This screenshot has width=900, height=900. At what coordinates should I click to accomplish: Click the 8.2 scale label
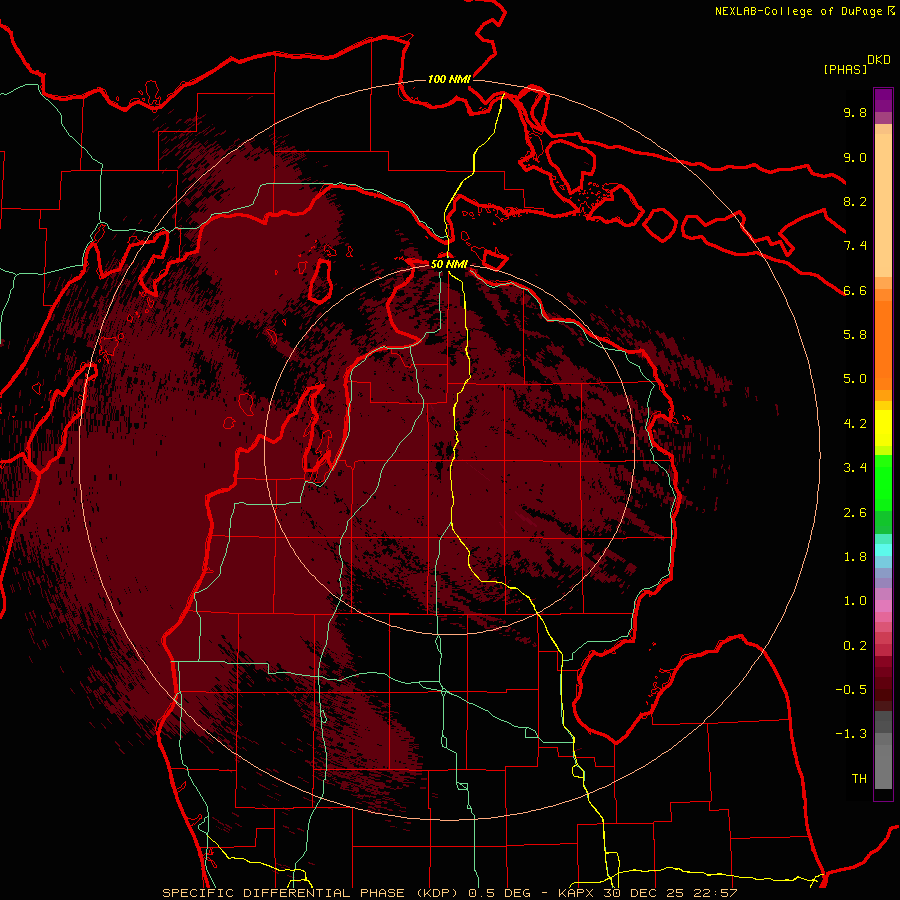(855, 201)
